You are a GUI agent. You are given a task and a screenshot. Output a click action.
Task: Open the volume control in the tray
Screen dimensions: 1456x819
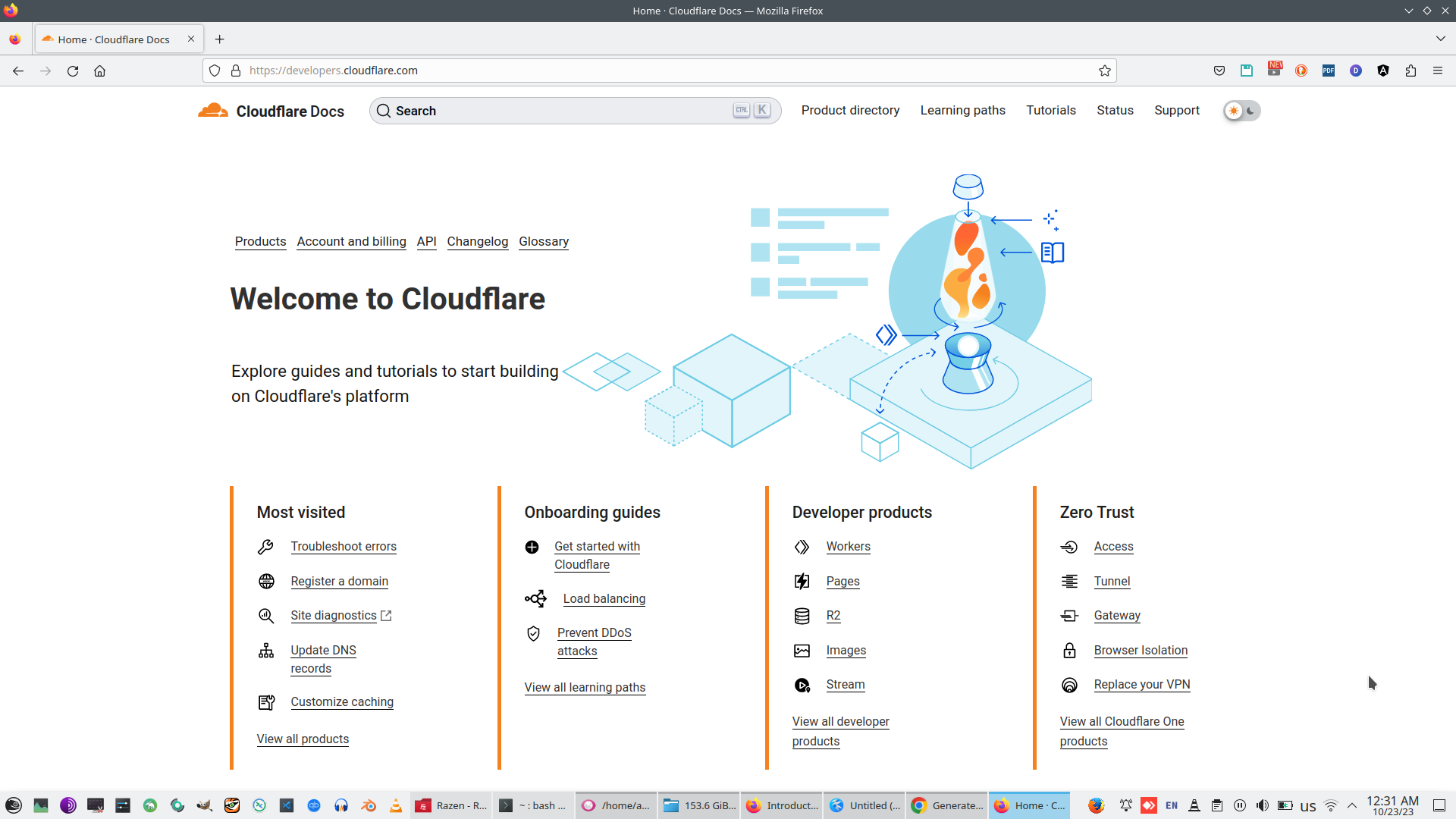[x=1263, y=805]
